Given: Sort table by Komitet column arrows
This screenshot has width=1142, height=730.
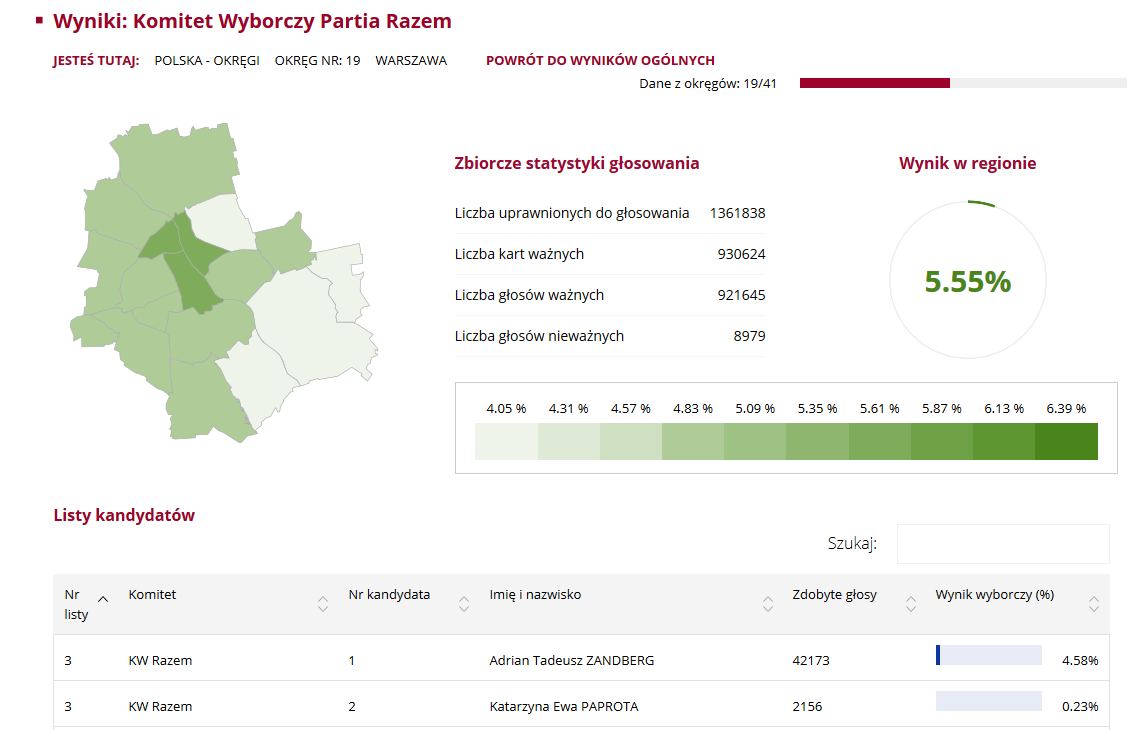Looking at the screenshot, I should coord(323,604).
